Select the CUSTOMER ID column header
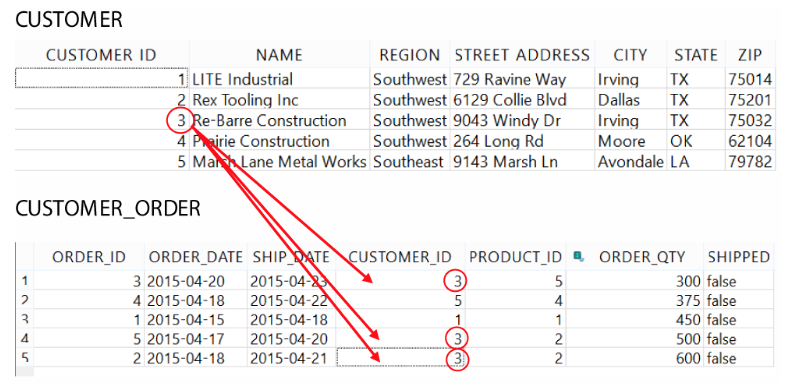The width and height of the screenshot is (794, 391). [x=101, y=55]
